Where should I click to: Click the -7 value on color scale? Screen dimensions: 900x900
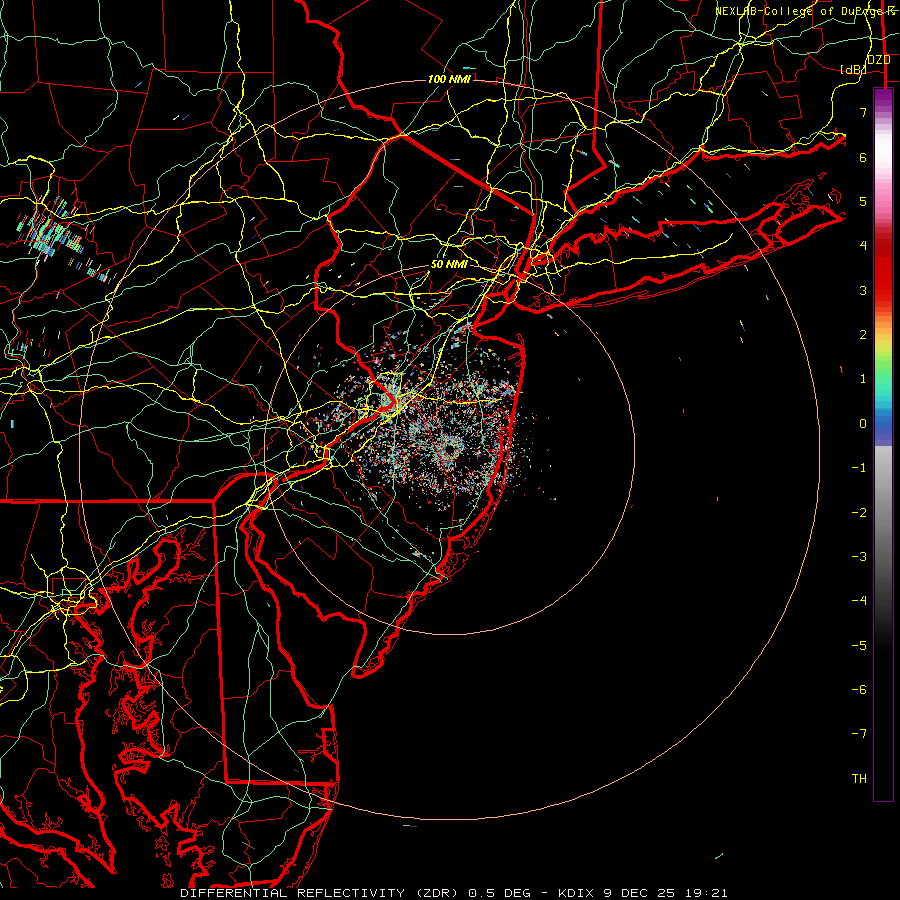point(859,734)
